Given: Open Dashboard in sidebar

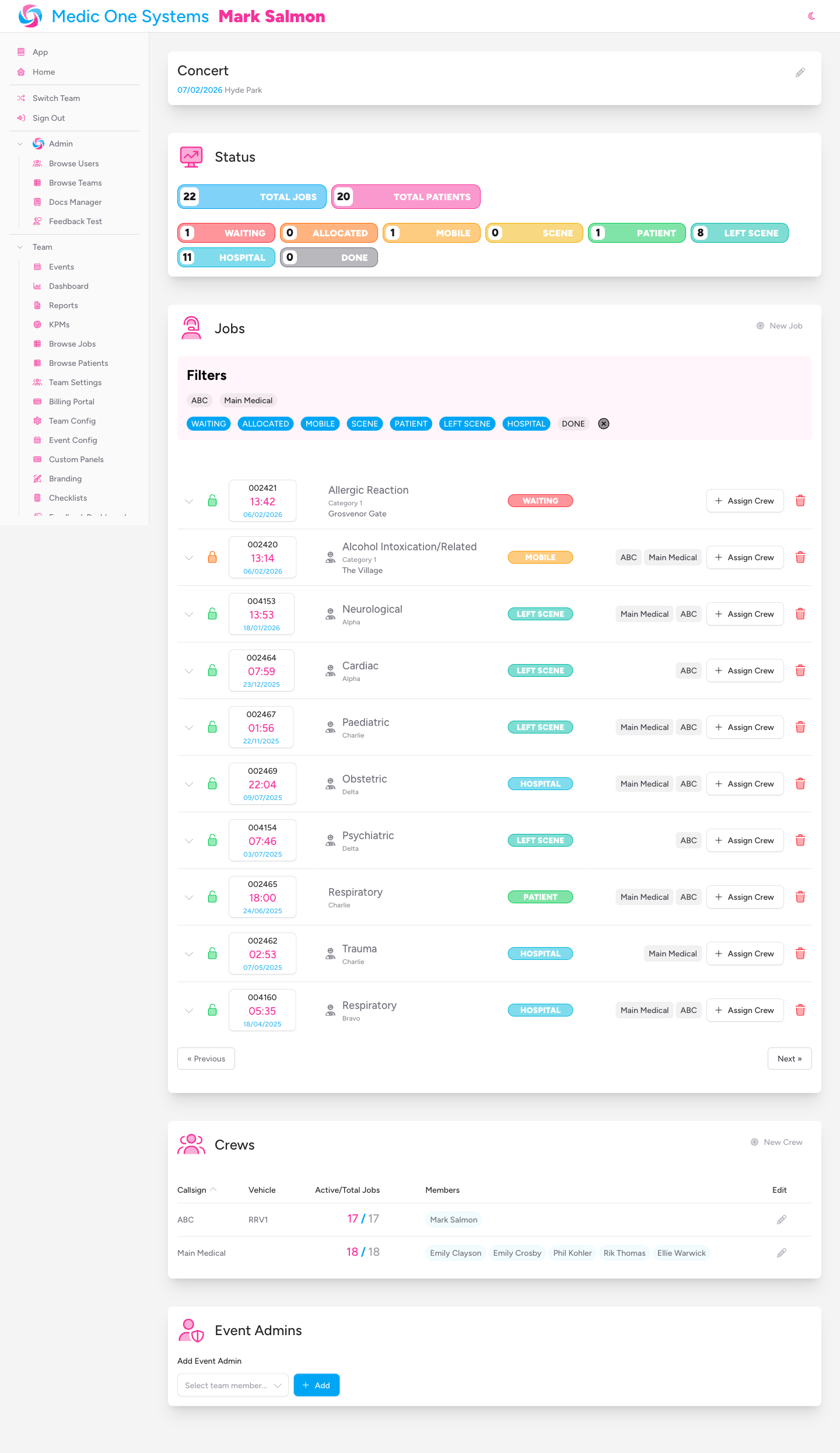Looking at the screenshot, I should (69, 286).
